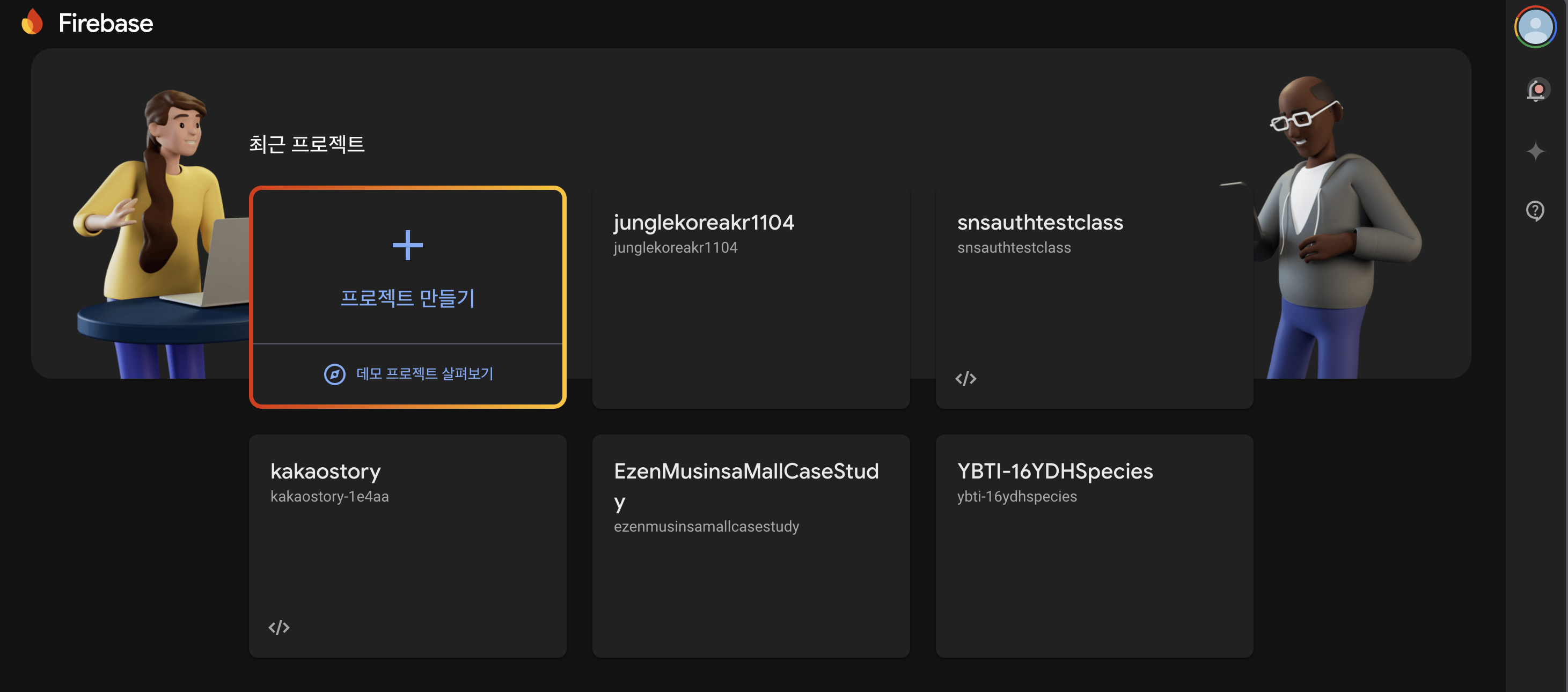
Task: Click the kakaostory-1e4aa project ID
Action: 329,497
